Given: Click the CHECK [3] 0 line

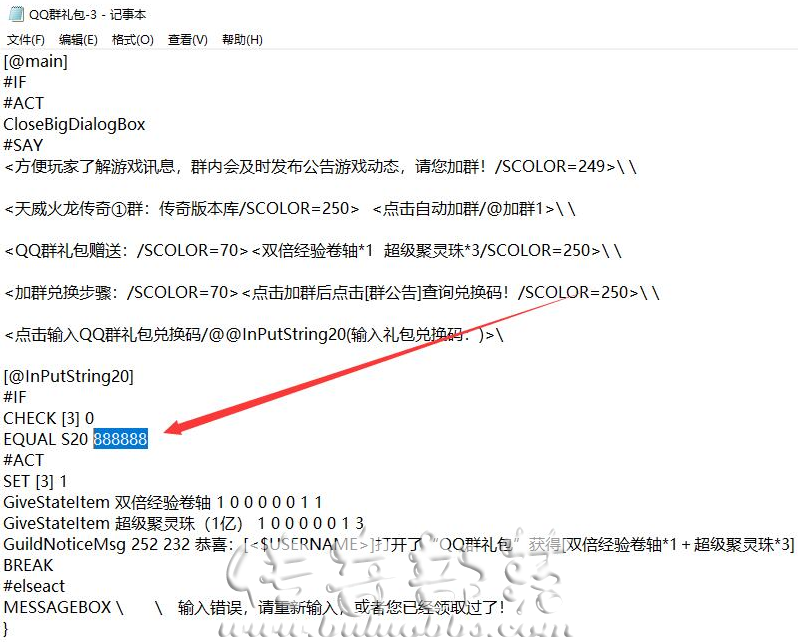Looking at the screenshot, I should pos(49,418).
